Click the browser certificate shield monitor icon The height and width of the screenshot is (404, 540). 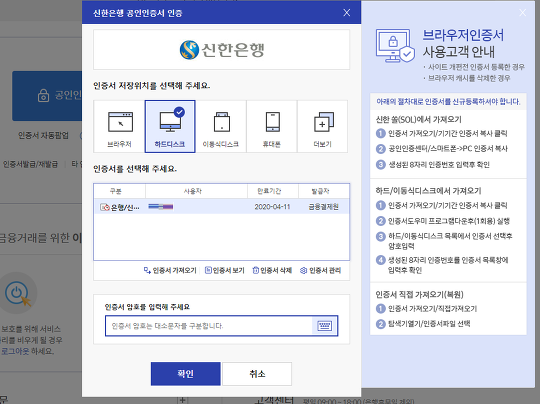395,46
